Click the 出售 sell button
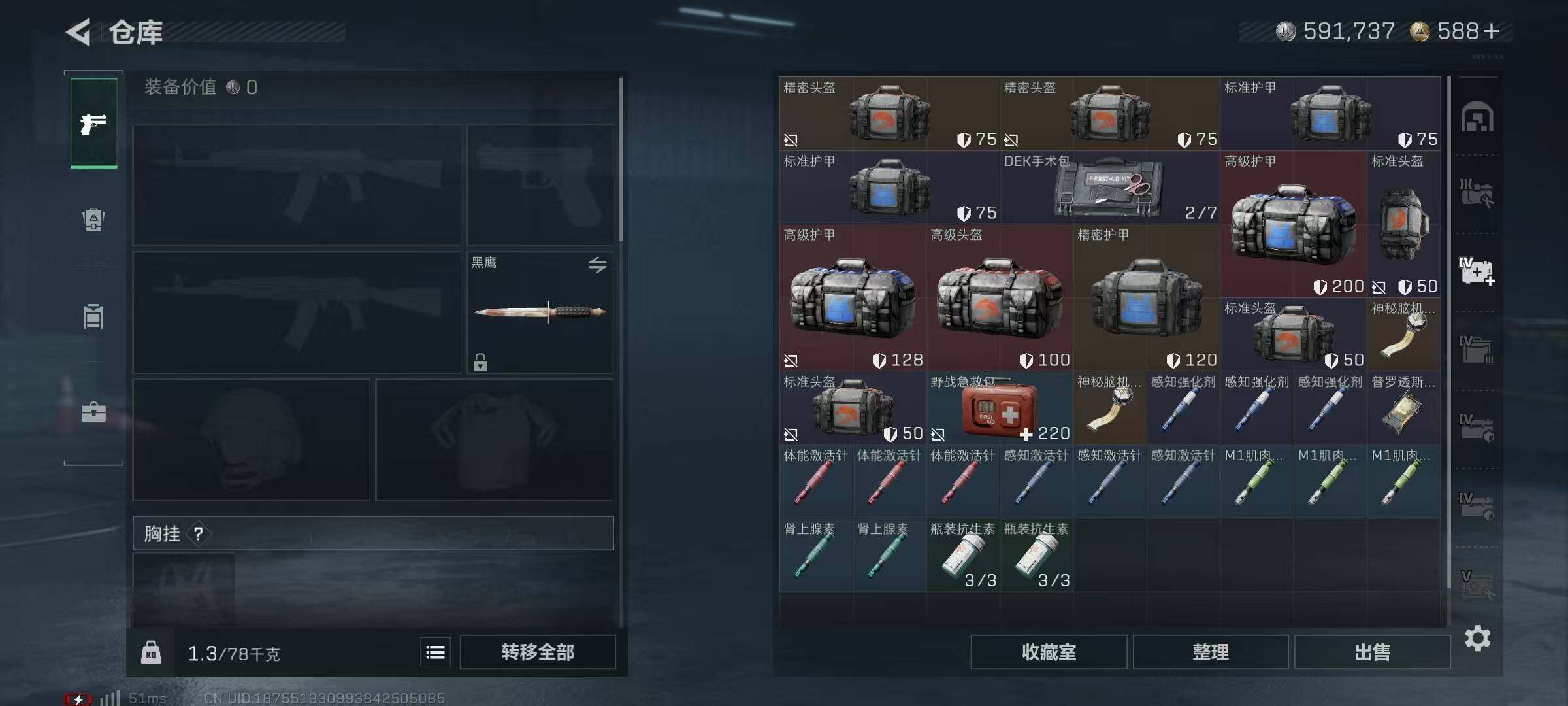This screenshot has width=1568, height=706. tap(1372, 652)
